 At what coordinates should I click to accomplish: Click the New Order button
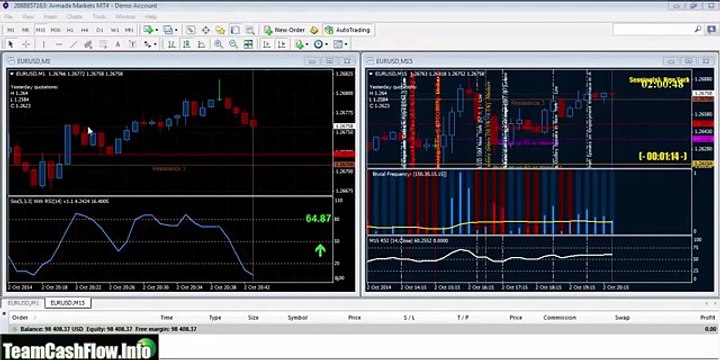(284, 30)
